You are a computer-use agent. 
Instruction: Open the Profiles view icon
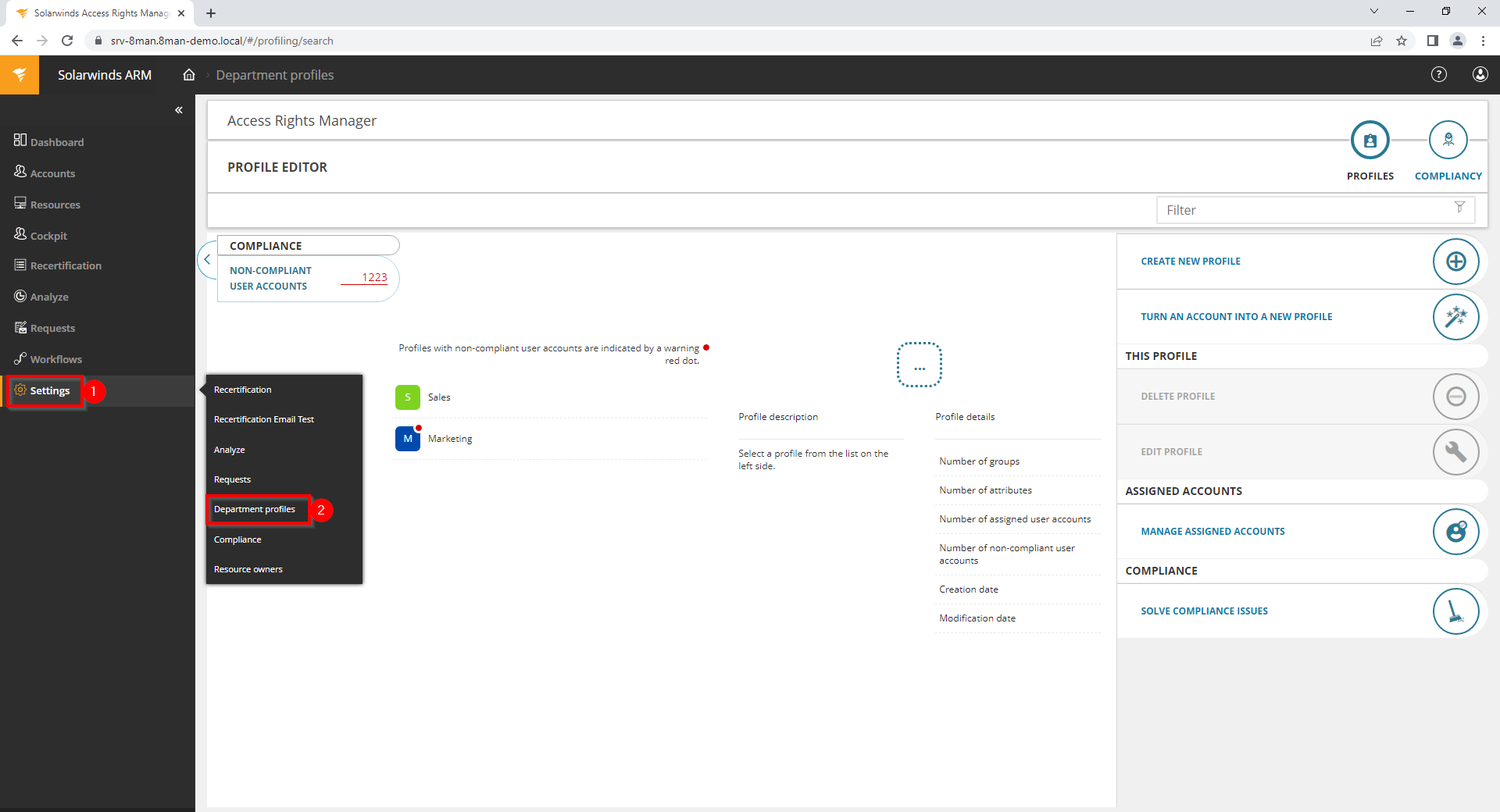coord(1370,141)
